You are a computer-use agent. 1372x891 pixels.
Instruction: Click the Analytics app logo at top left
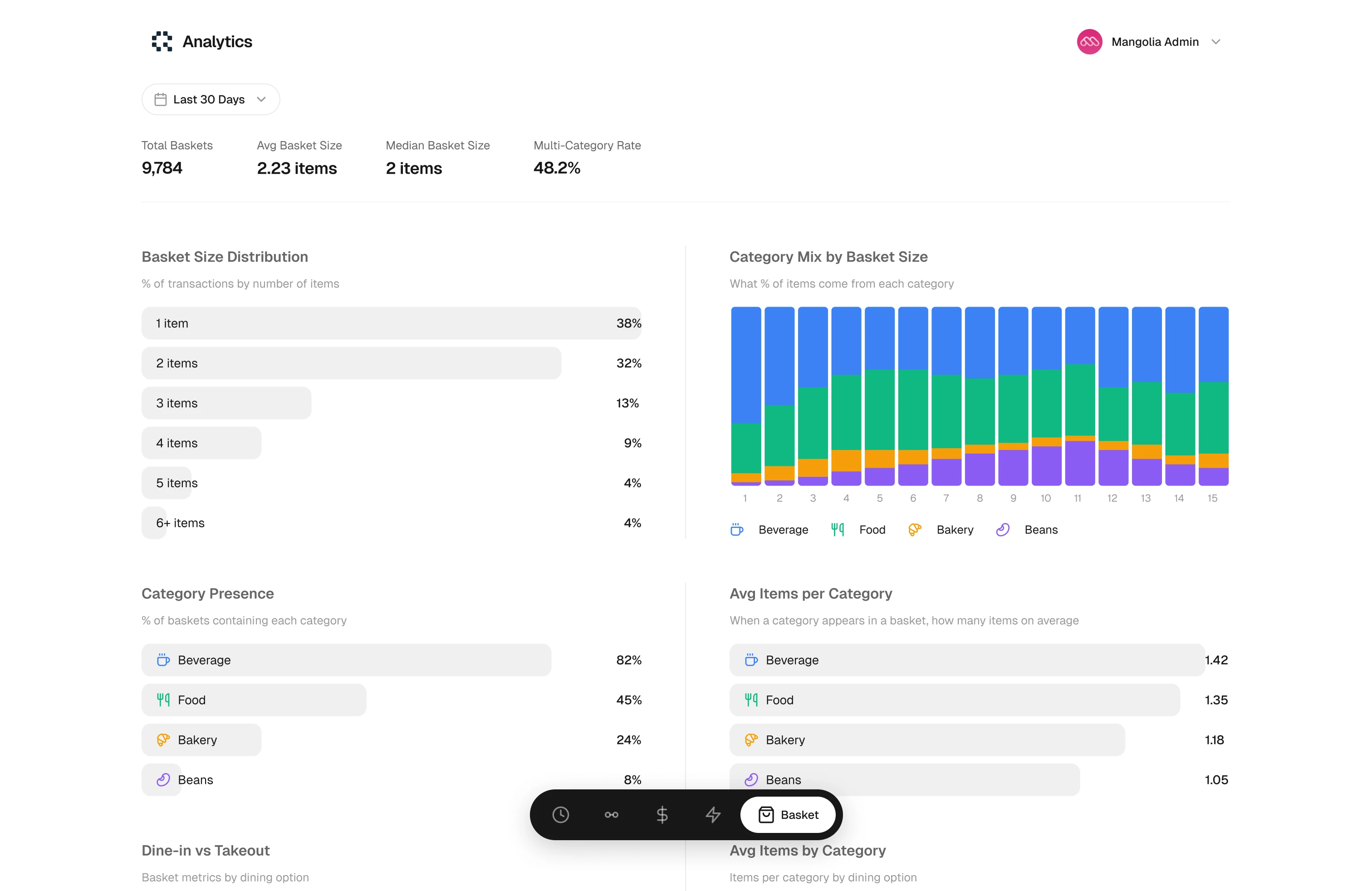click(162, 41)
